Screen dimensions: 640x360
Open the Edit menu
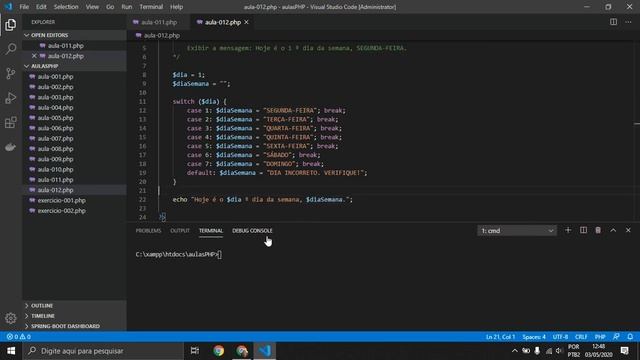(41, 7)
